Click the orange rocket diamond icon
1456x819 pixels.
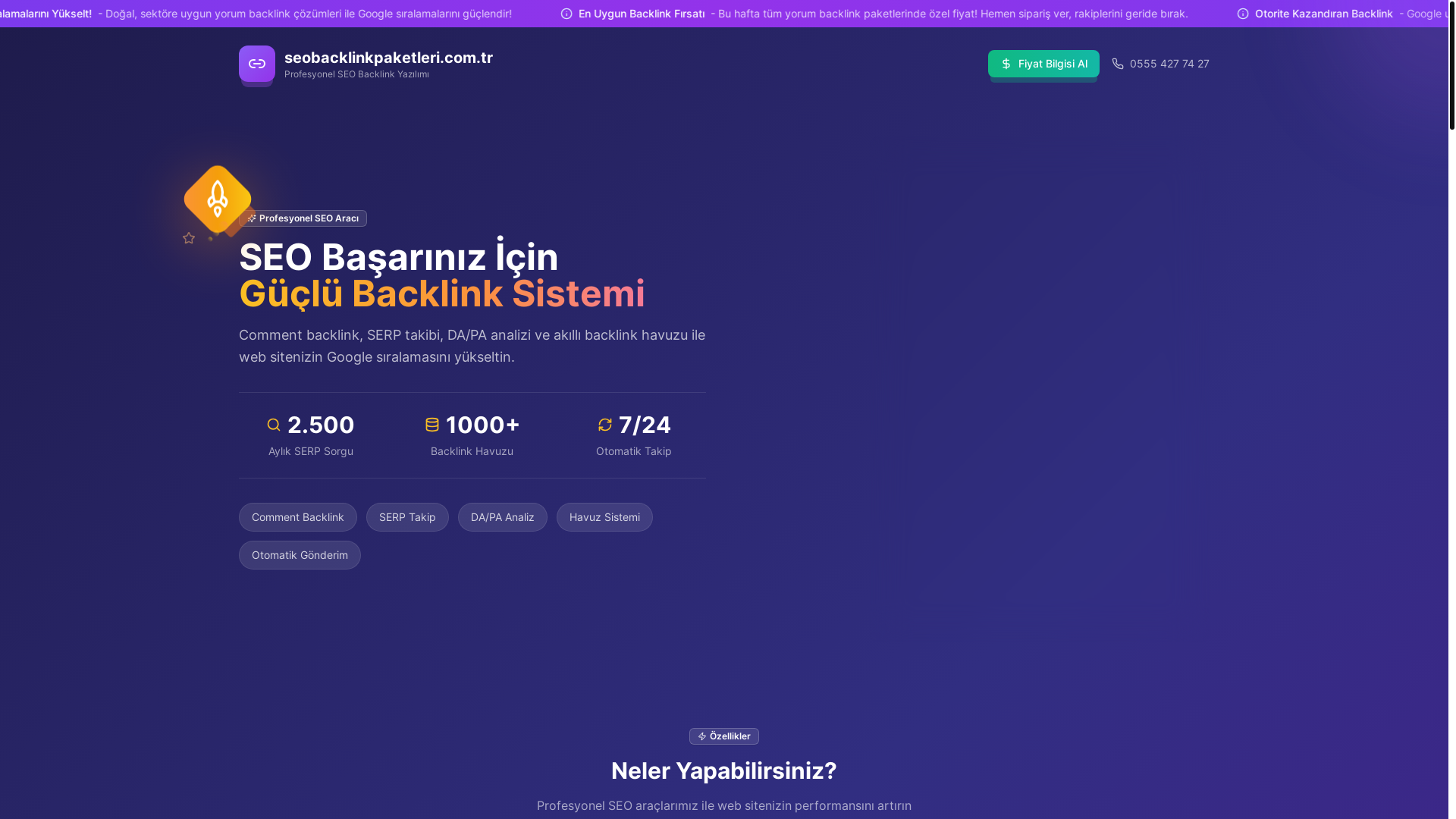tap(218, 199)
